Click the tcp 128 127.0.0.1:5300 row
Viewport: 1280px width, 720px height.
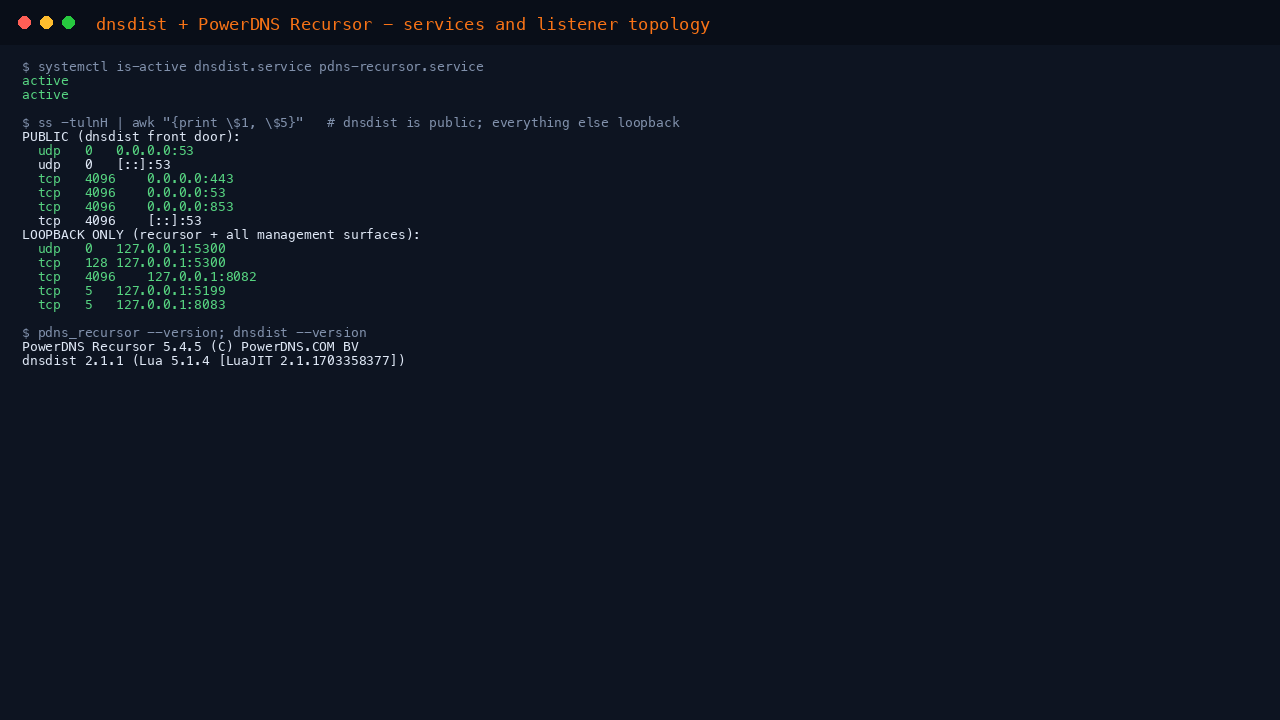pos(132,263)
